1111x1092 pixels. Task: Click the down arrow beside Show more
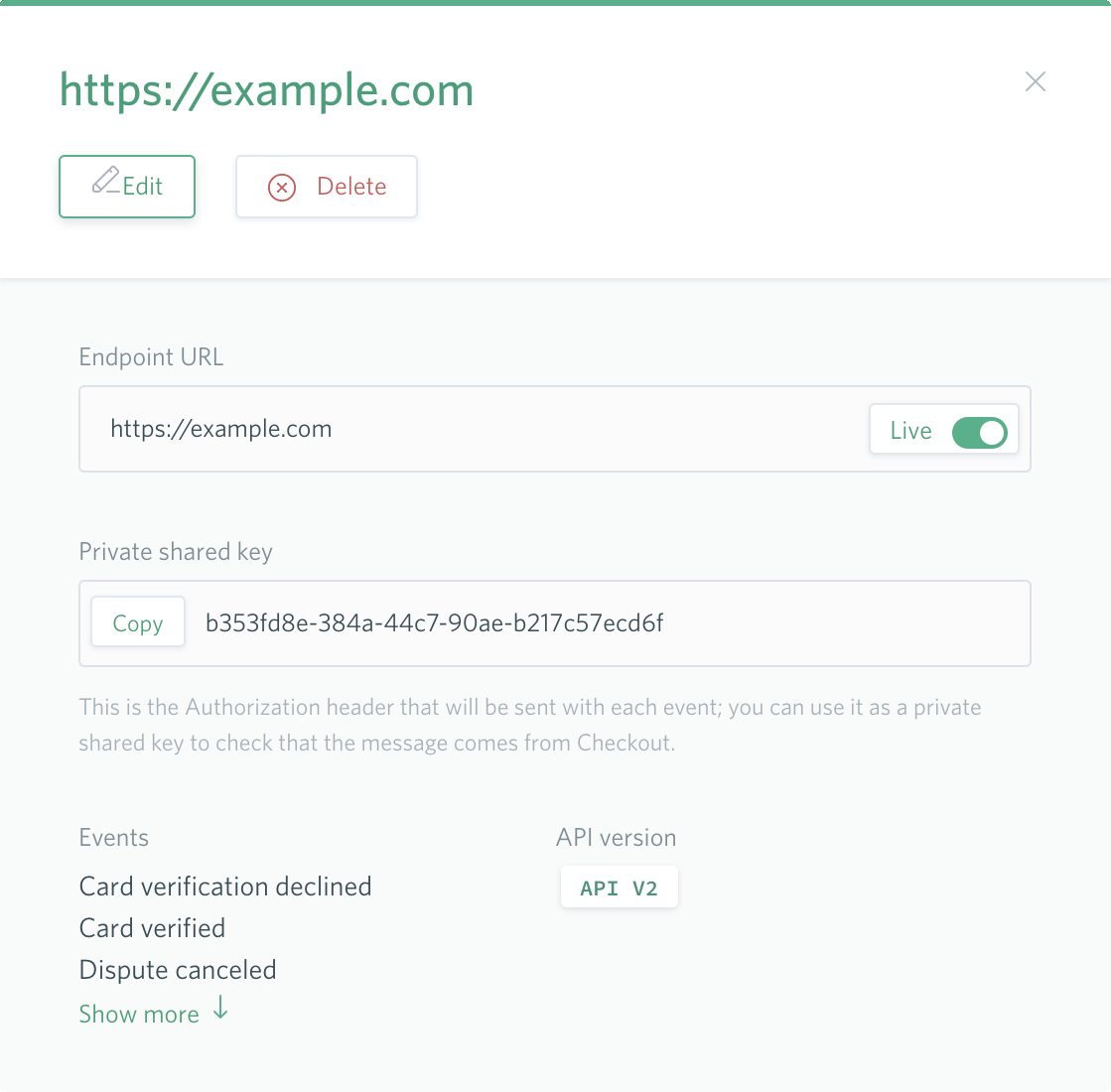[221, 1007]
